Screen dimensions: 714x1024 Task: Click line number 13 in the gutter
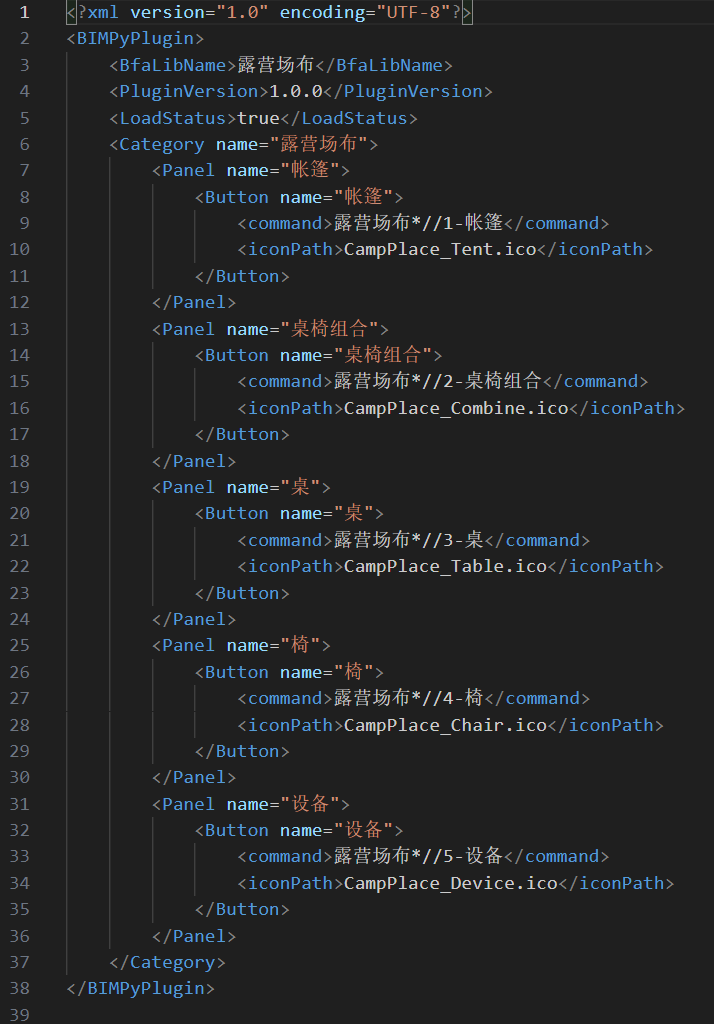pyautogui.click(x=19, y=329)
